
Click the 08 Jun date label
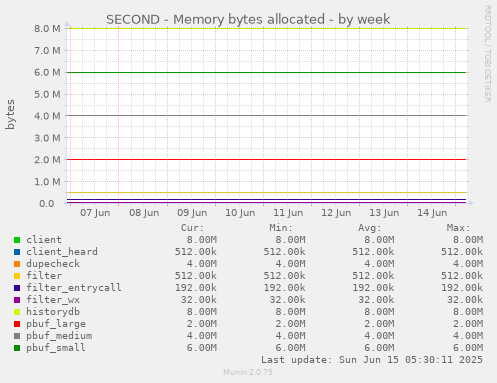[144, 213]
